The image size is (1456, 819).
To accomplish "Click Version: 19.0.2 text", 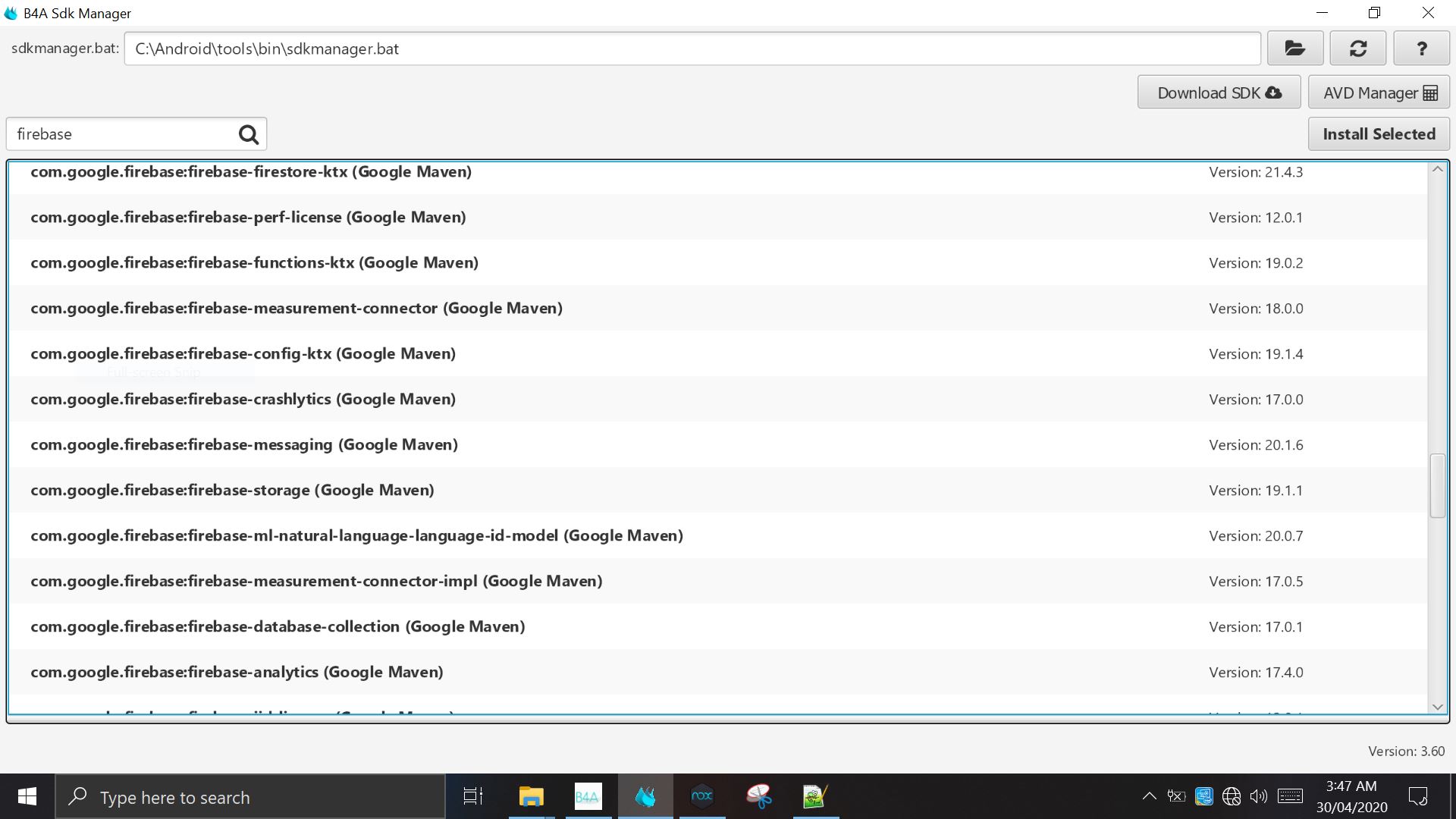I will [1256, 263].
